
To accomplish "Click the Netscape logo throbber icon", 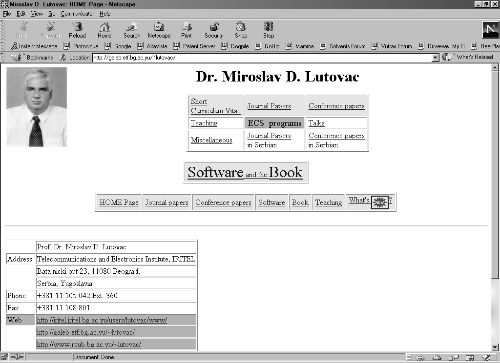I will click(490, 30).
